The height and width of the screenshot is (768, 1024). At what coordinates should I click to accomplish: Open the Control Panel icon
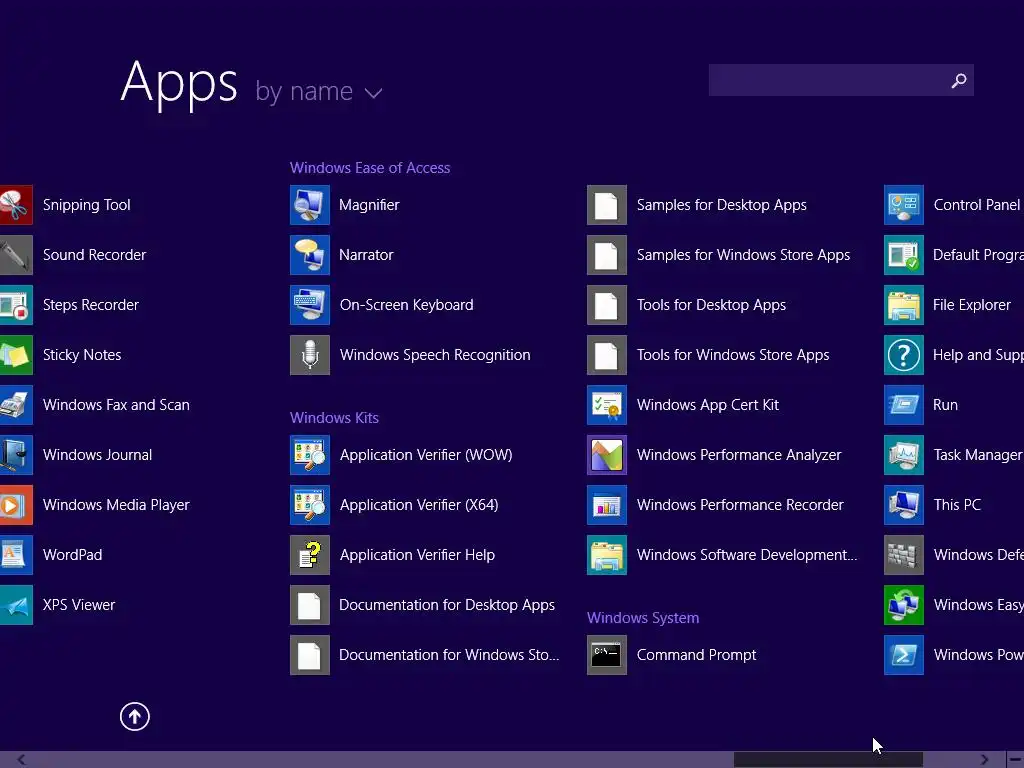coord(904,205)
